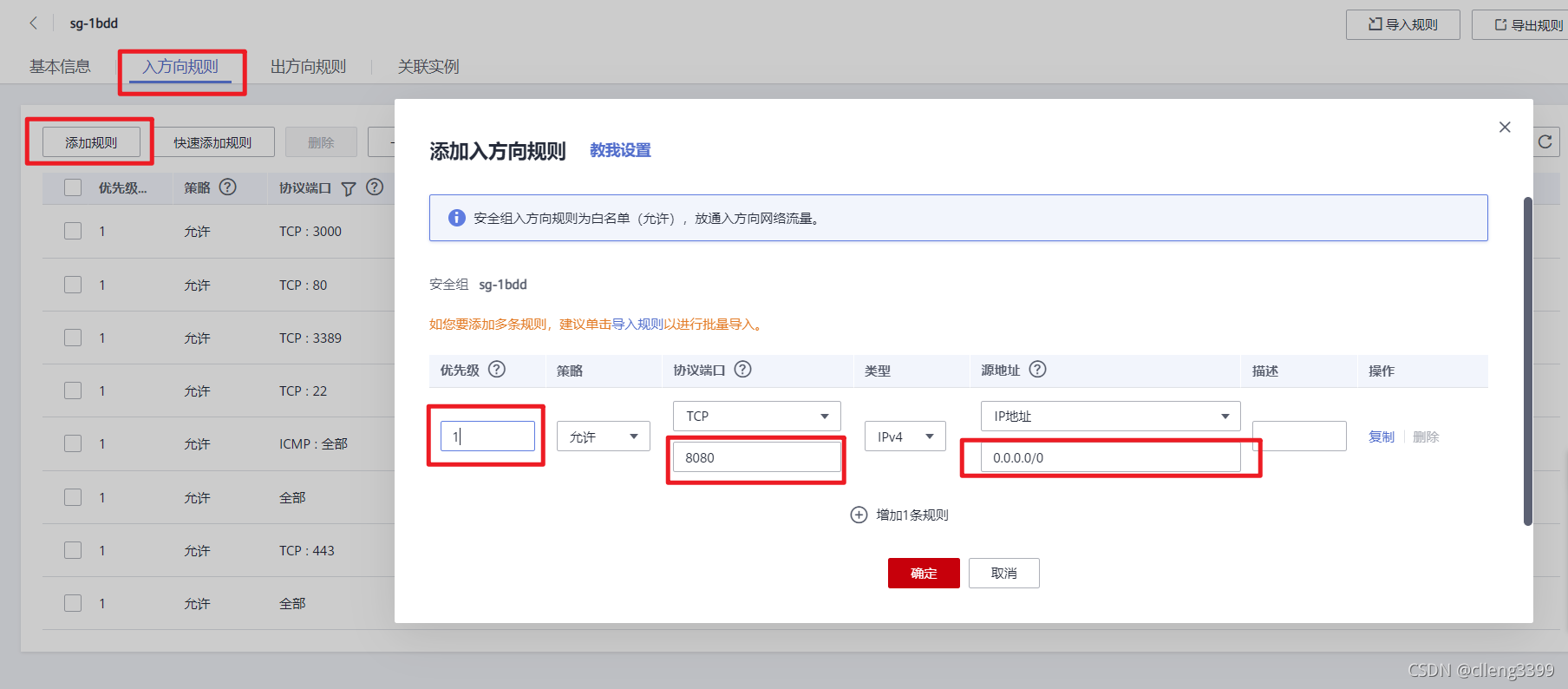
Task: Click the 快速添加规则 button
Action: [212, 142]
